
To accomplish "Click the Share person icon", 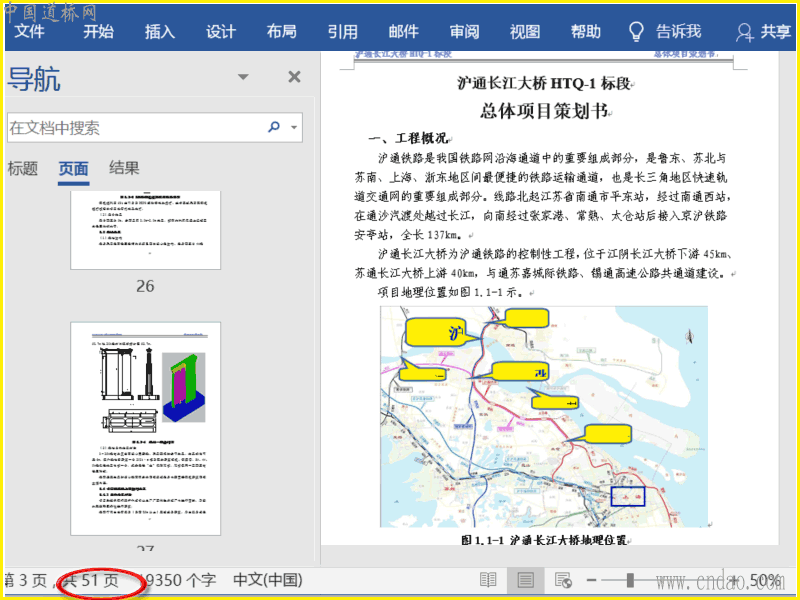I will (x=744, y=32).
